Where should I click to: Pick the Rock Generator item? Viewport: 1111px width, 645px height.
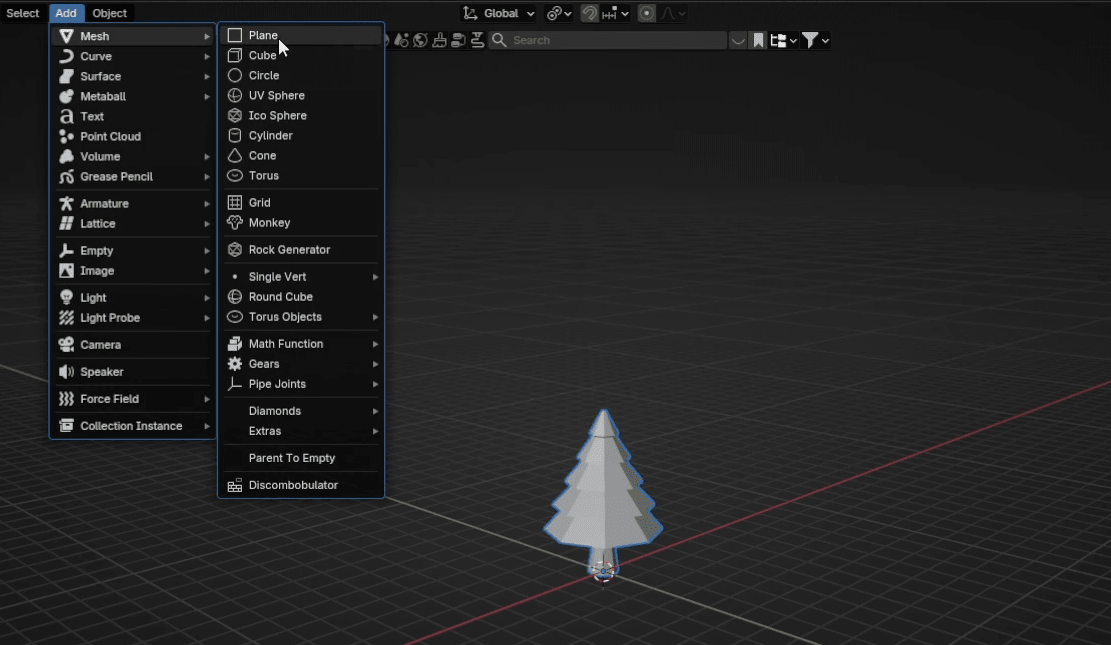coord(289,250)
